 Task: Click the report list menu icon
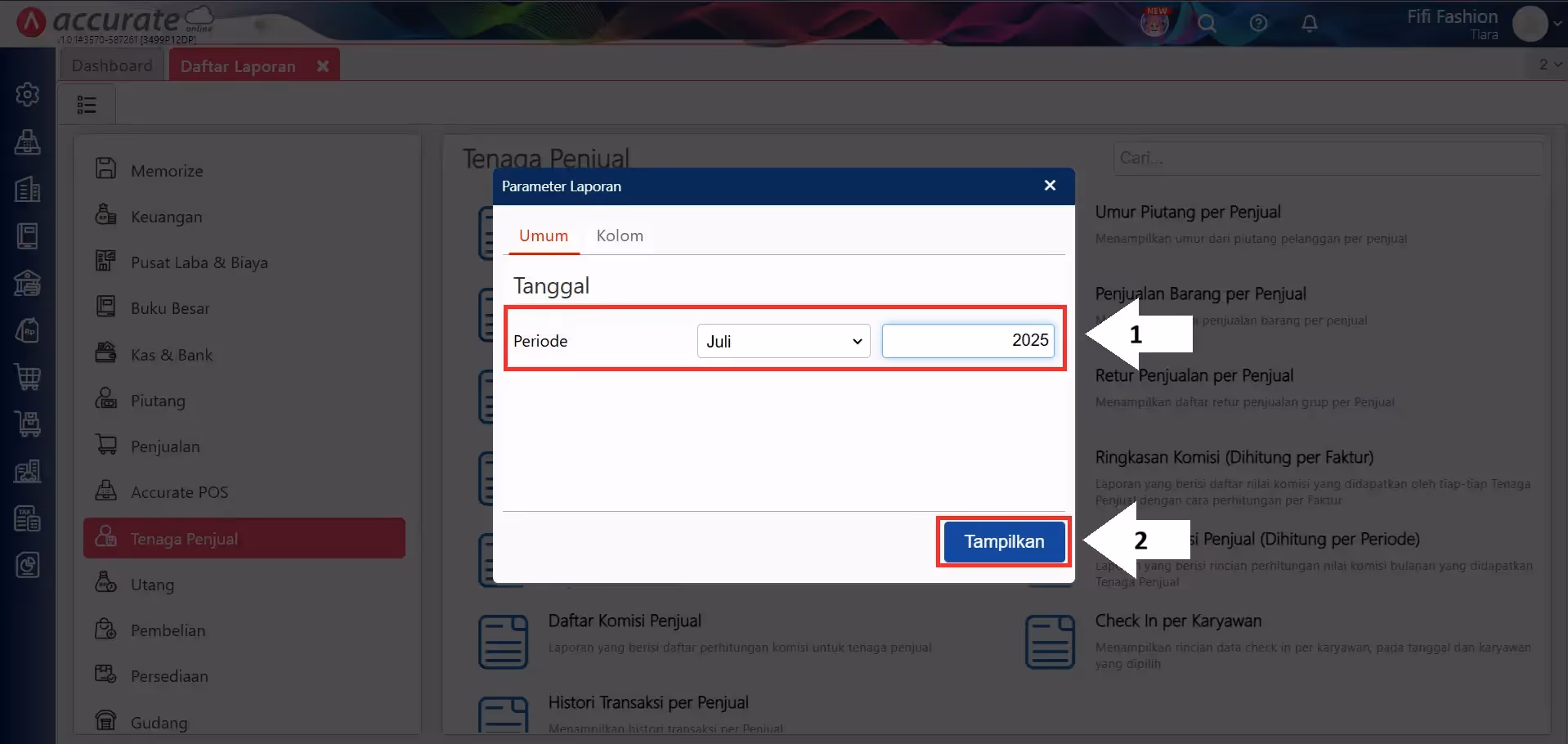pos(87,105)
